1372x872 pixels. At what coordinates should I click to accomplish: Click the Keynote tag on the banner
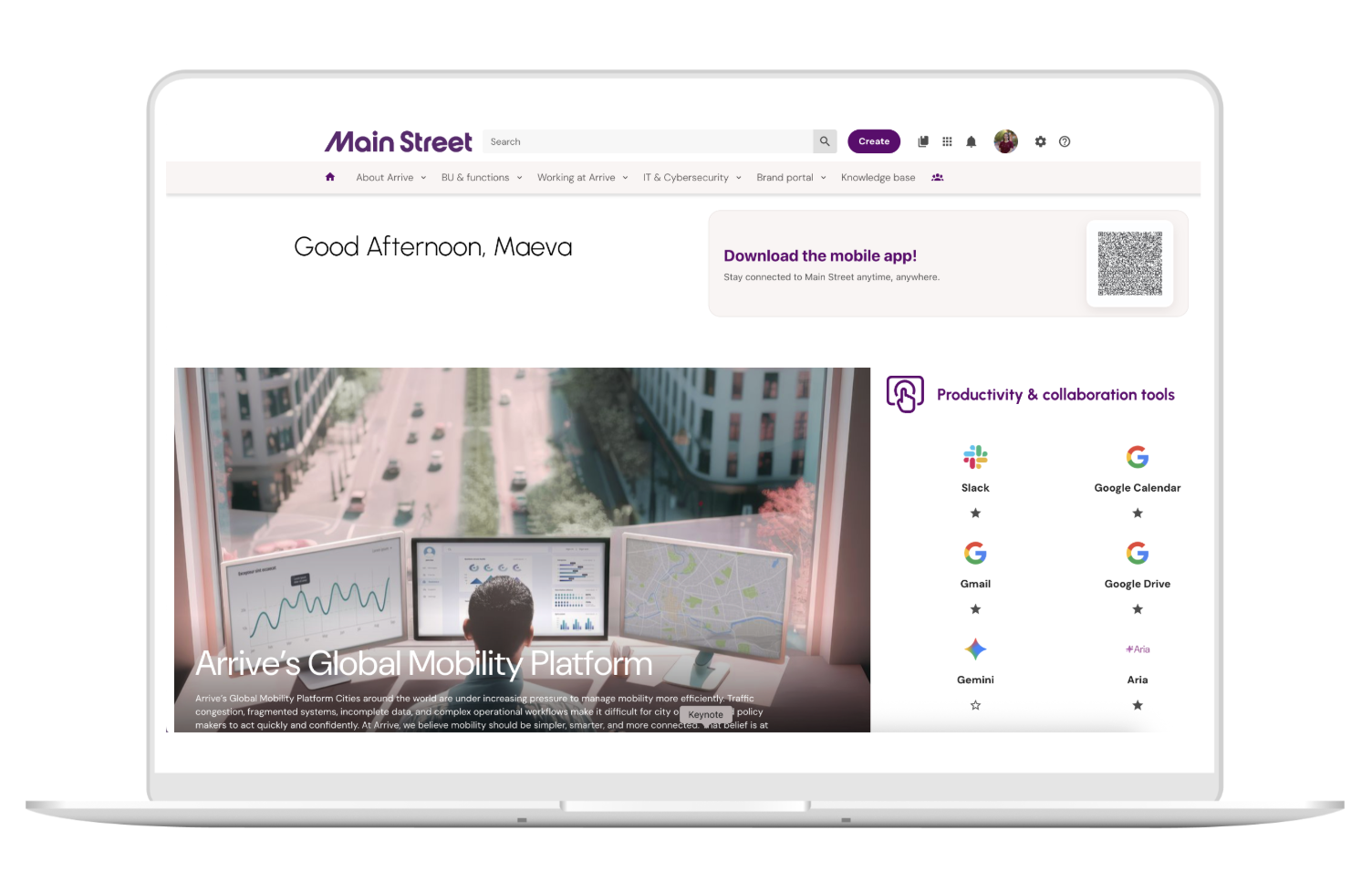point(706,715)
